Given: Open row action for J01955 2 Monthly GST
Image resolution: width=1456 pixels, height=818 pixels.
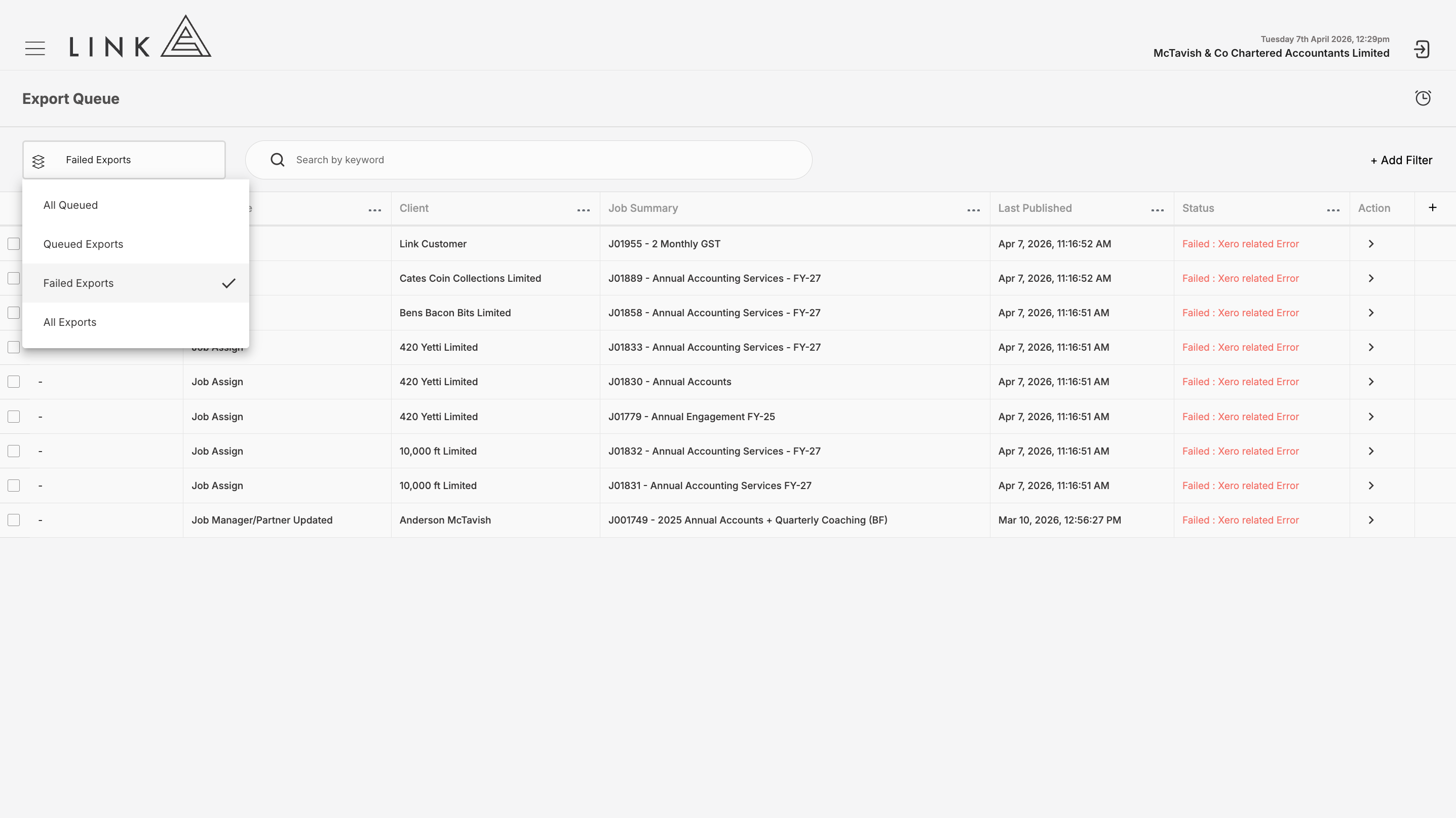Looking at the screenshot, I should coord(1371,244).
